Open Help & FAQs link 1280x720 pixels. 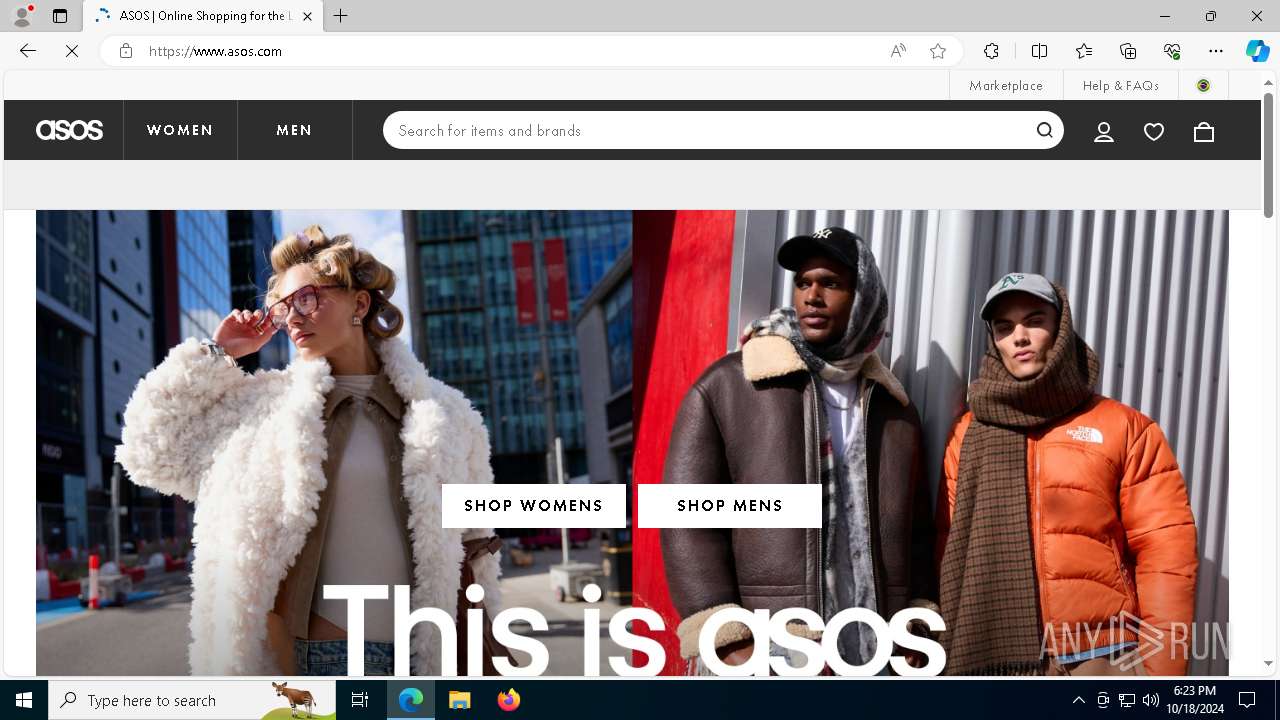point(1121,85)
